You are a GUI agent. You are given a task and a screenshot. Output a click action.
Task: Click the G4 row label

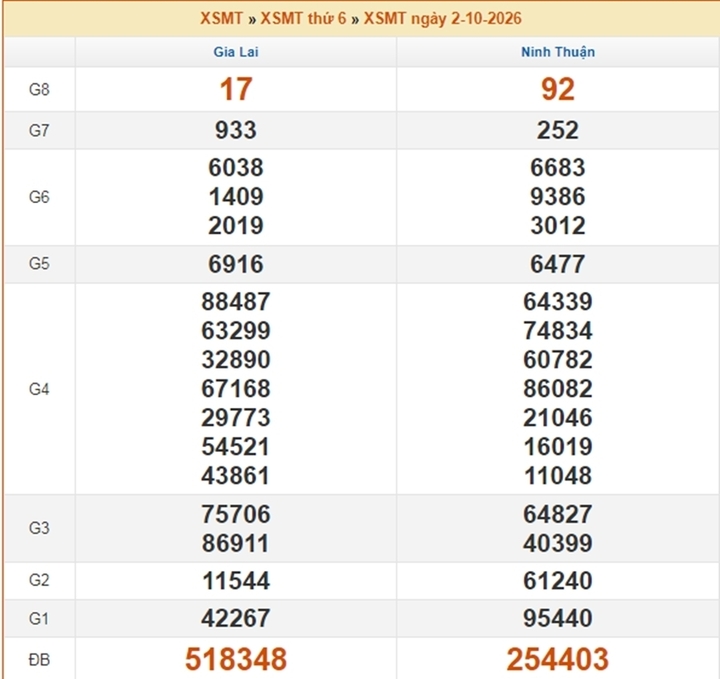click(x=39, y=389)
